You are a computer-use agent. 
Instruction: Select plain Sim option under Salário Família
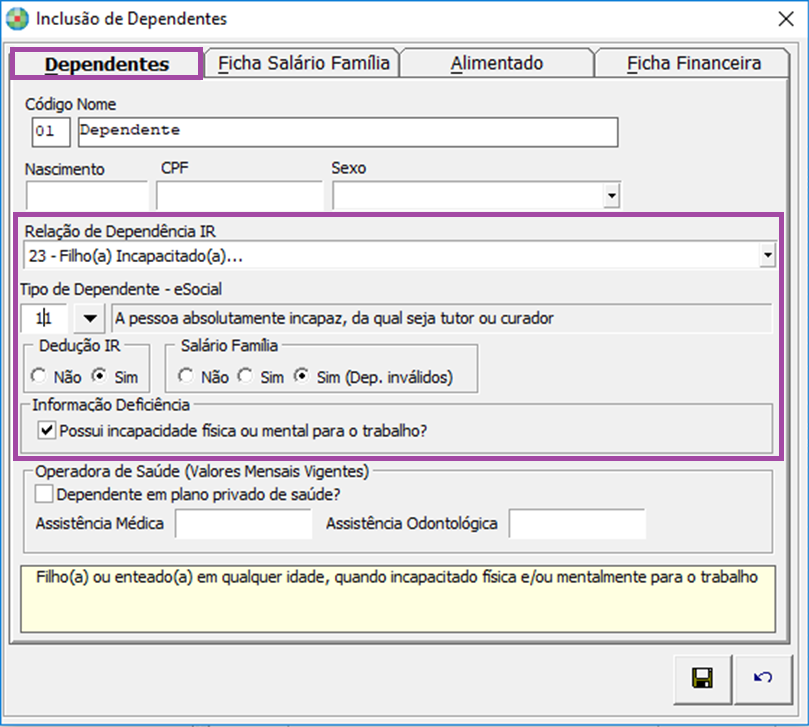[x=245, y=376]
